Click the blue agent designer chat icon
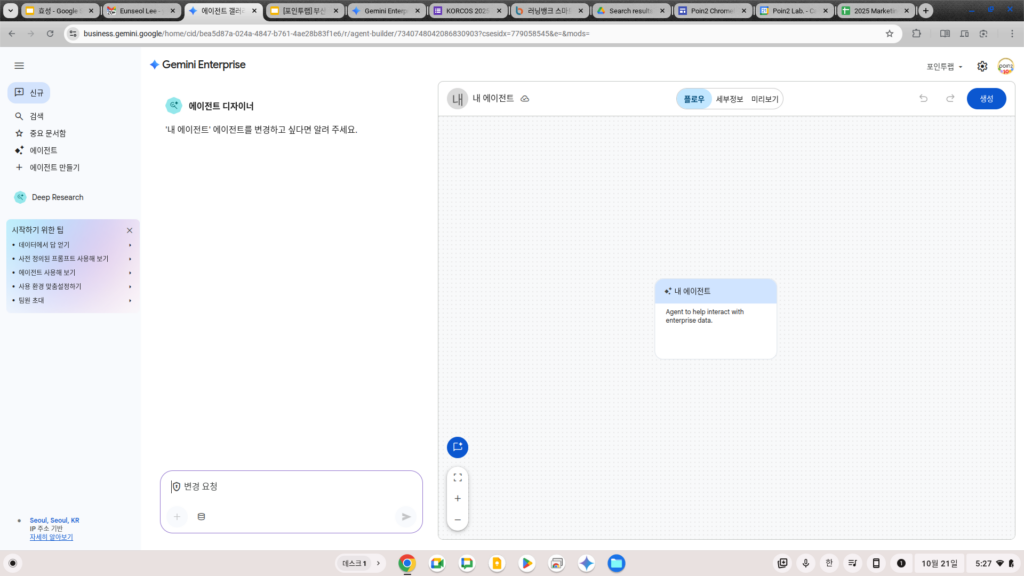This screenshot has height=576, width=1024. pyautogui.click(x=457, y=447)
